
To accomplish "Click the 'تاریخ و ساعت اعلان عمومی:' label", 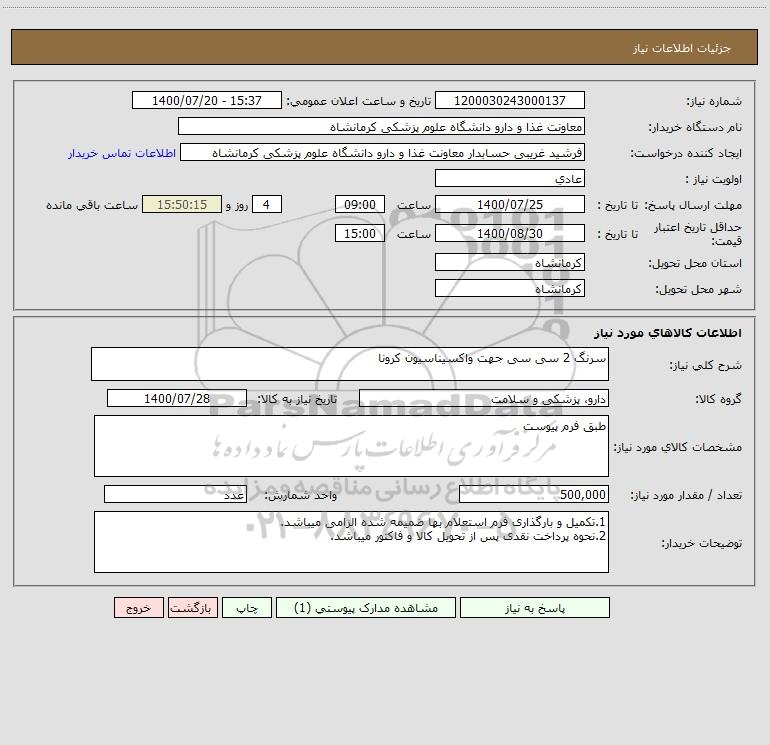I will pos(358,101).
